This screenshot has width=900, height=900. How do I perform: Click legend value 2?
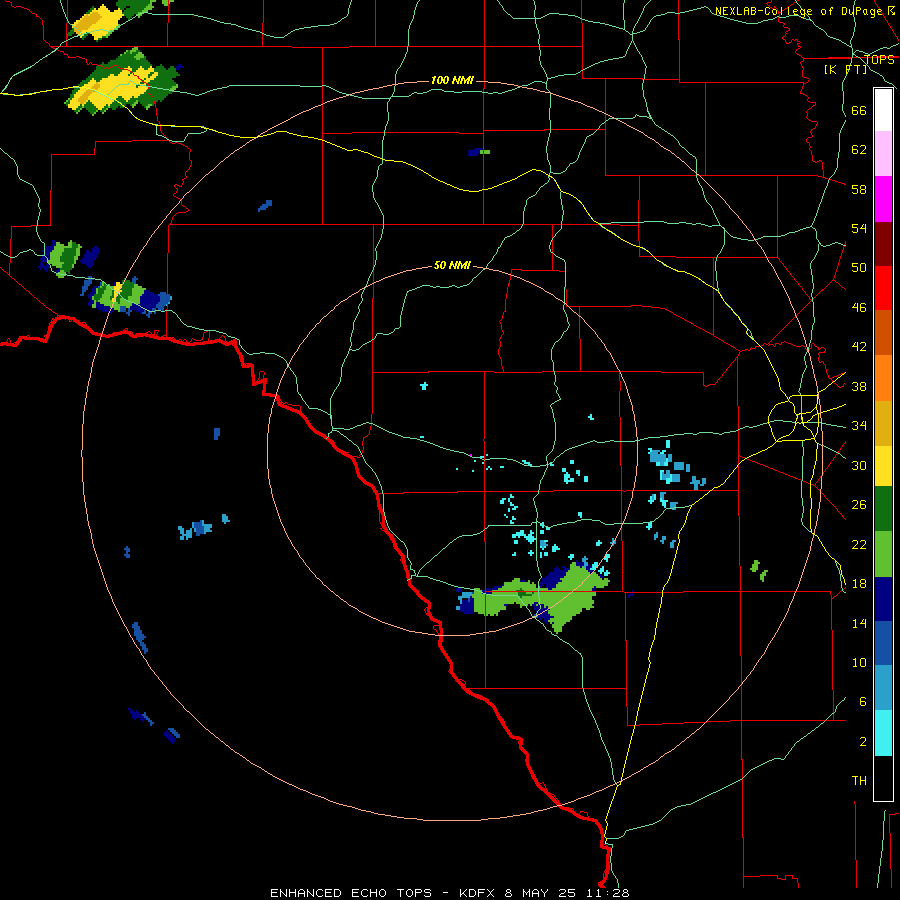pyautogui.click(x=863, y=742)
